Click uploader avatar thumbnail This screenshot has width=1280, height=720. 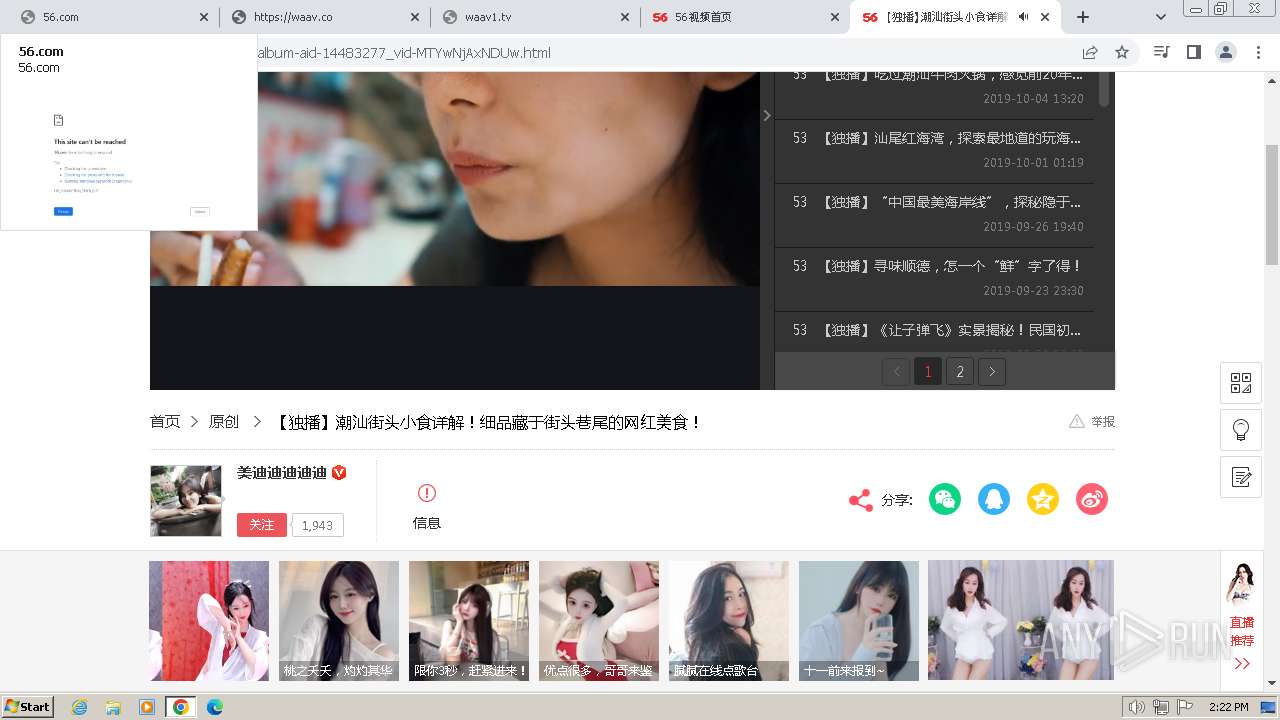click(x=186, y=501)
